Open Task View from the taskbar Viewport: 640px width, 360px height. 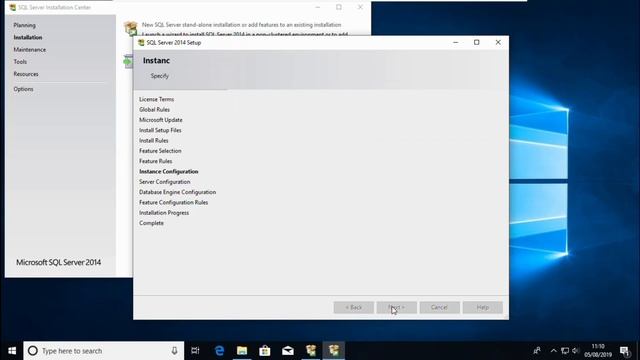pyautogui.click(x=196, y=351)
